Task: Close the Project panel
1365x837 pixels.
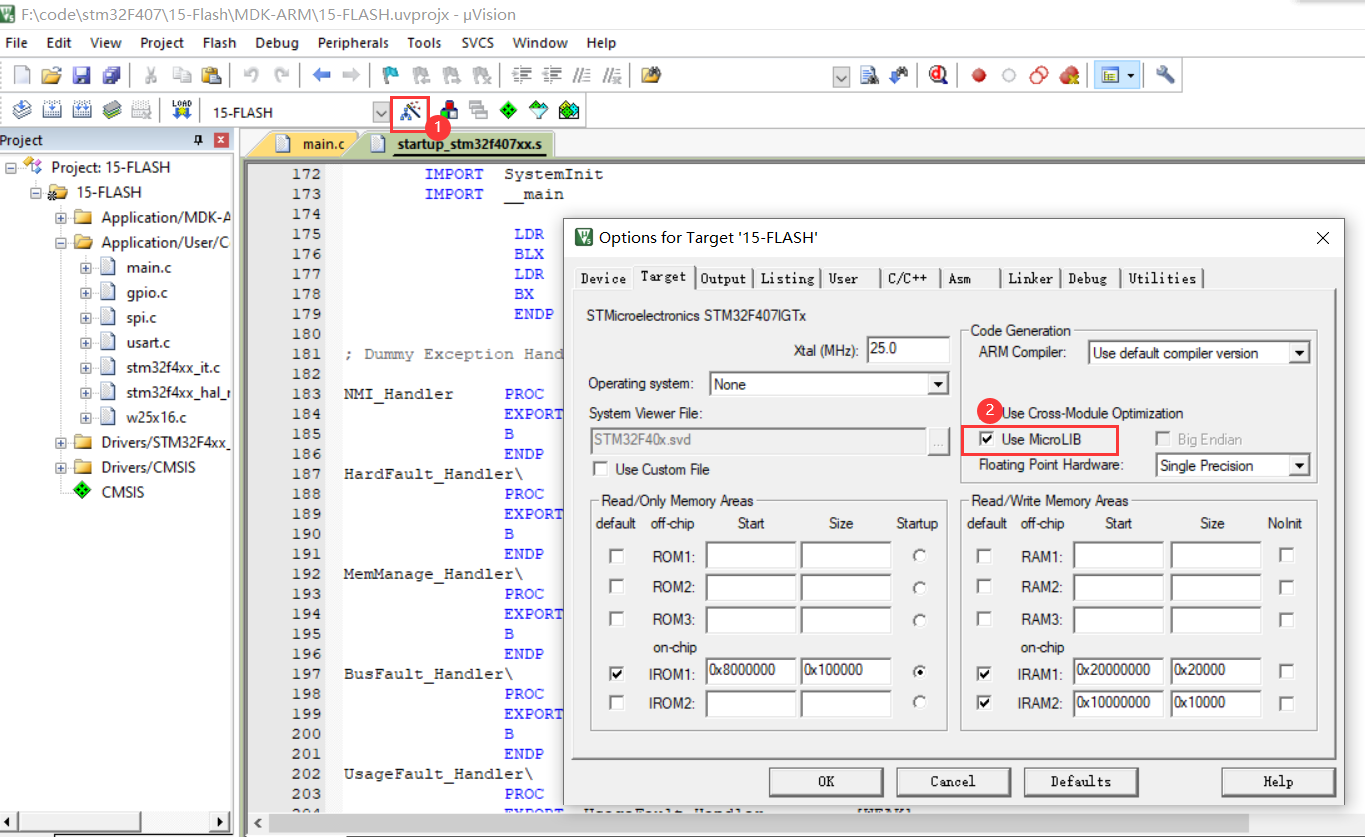Action: 222,140
